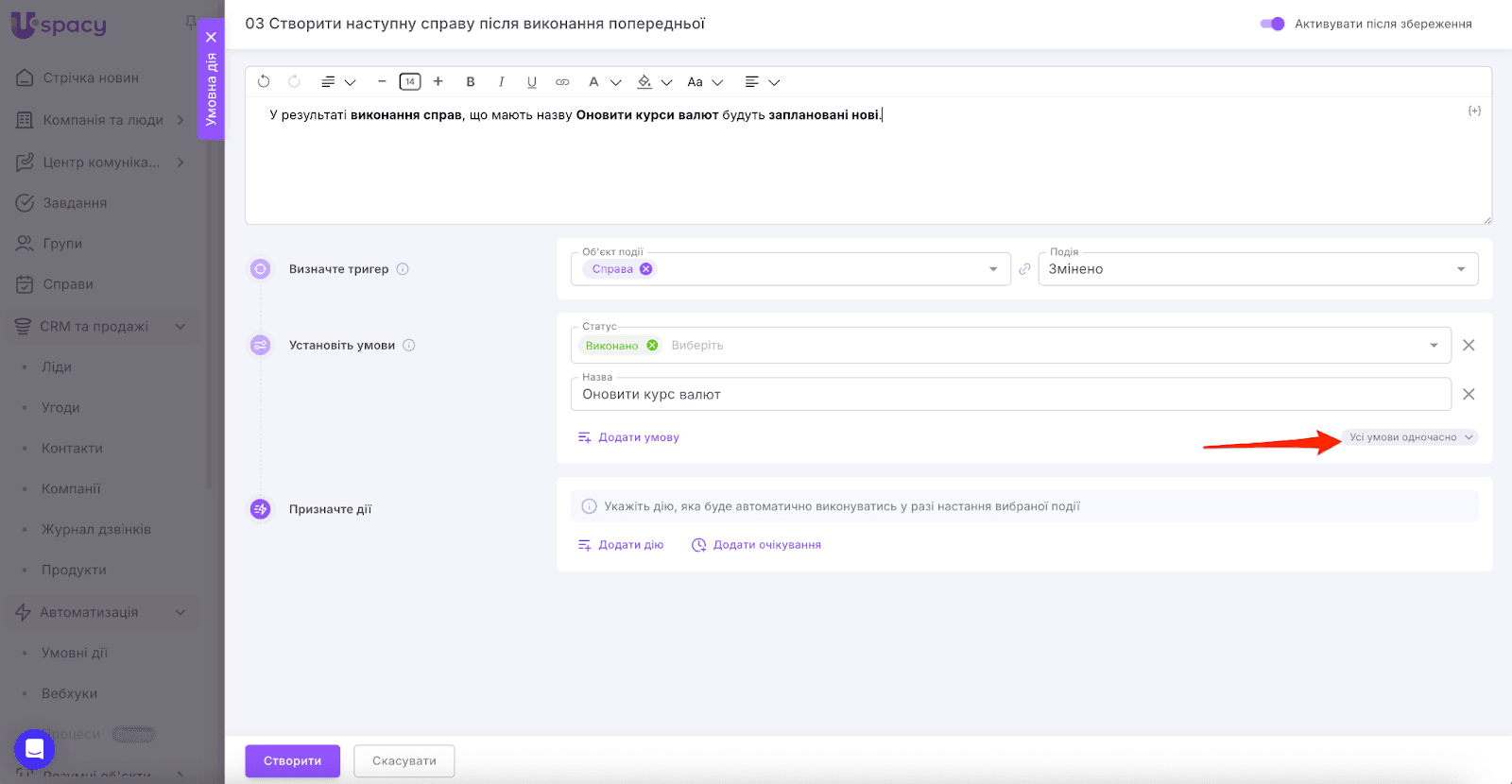Remove the Справа chip from event object
Viewport: 1512px width, 784px height.
(646, 269)
